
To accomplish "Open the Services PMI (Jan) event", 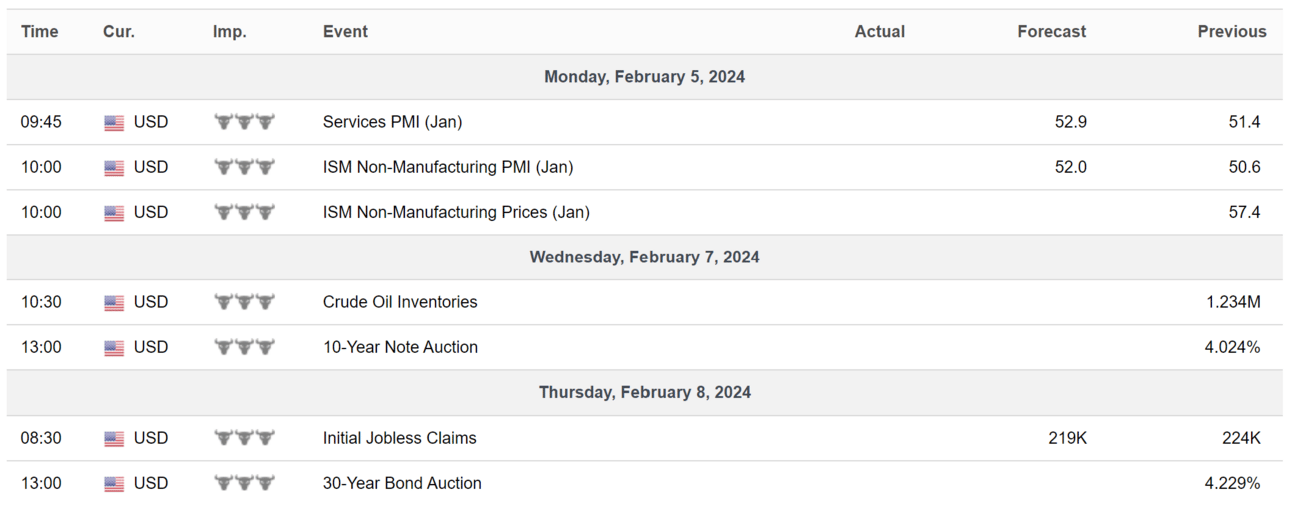I will [x=392, y=122].
